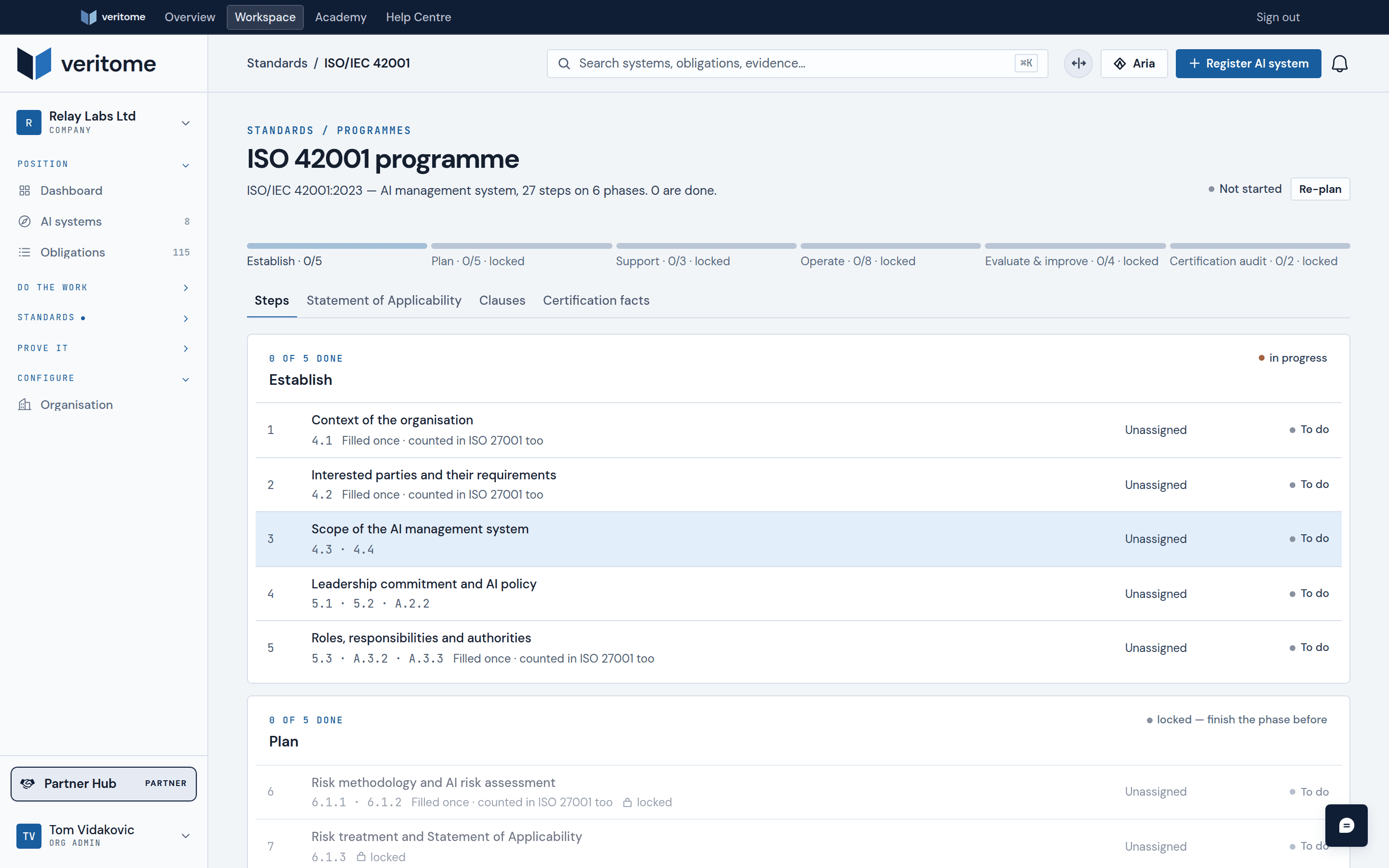
Task: Open Obligations list in sidebar
Action: coord(103,252)
